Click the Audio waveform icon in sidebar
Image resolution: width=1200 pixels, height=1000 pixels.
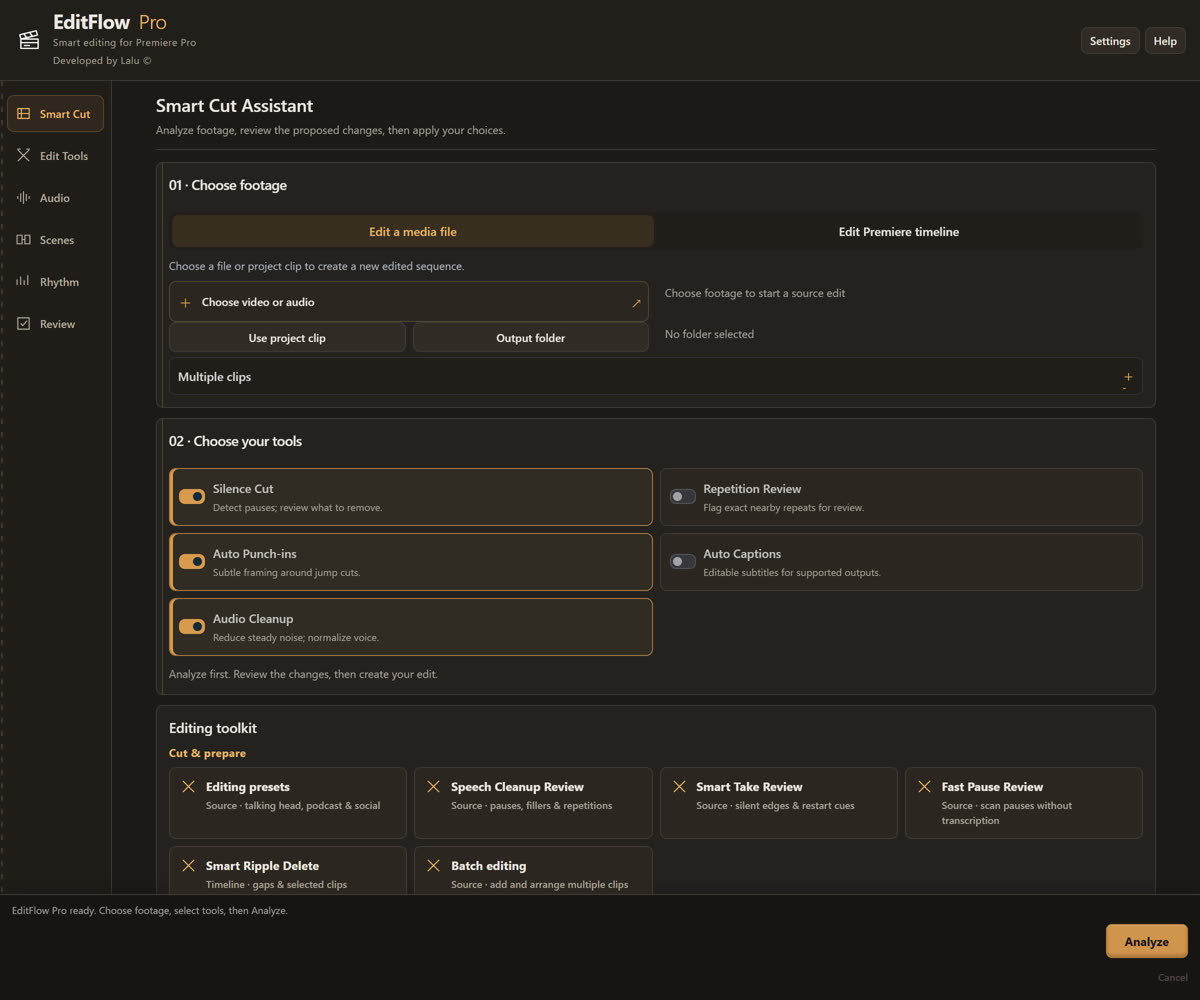pyautogui.click(x=24, y=198)
